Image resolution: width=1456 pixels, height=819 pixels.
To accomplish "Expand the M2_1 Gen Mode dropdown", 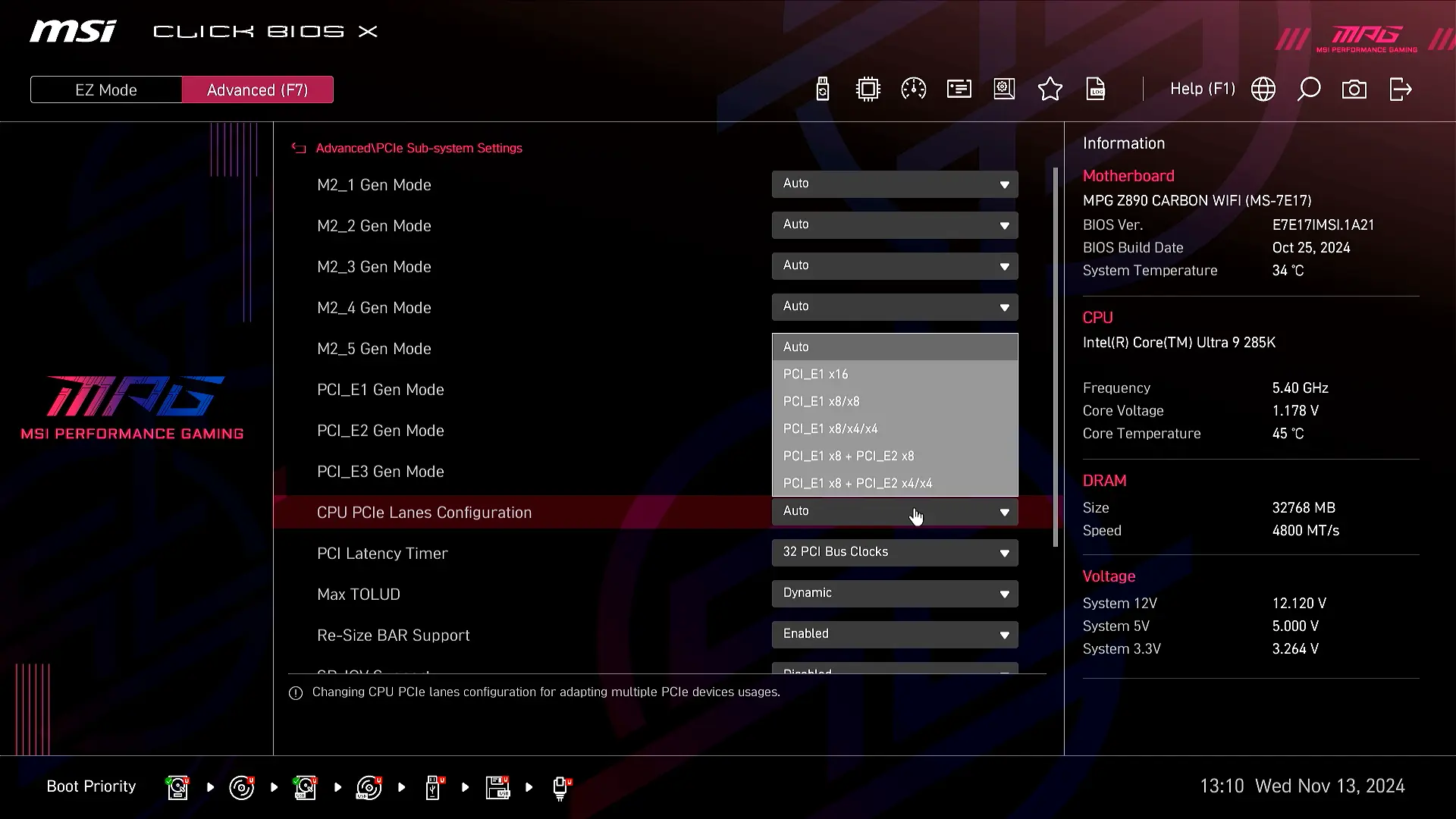I will point(895,184).
